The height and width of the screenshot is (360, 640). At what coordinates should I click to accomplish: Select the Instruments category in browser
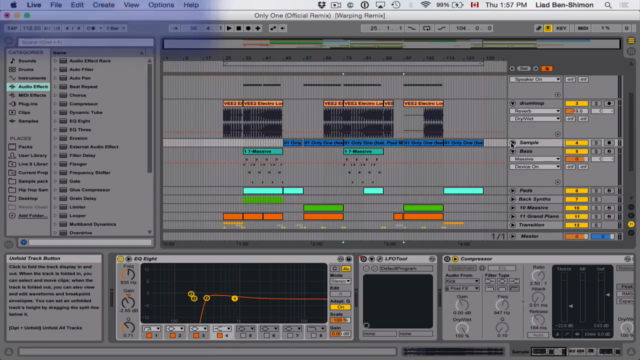point(32,78)
